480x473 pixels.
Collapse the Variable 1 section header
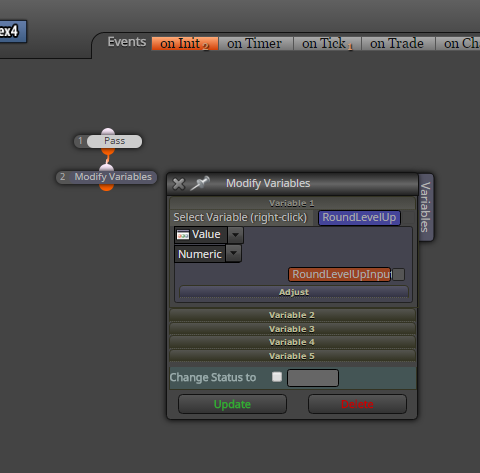(x=292, y=203)
